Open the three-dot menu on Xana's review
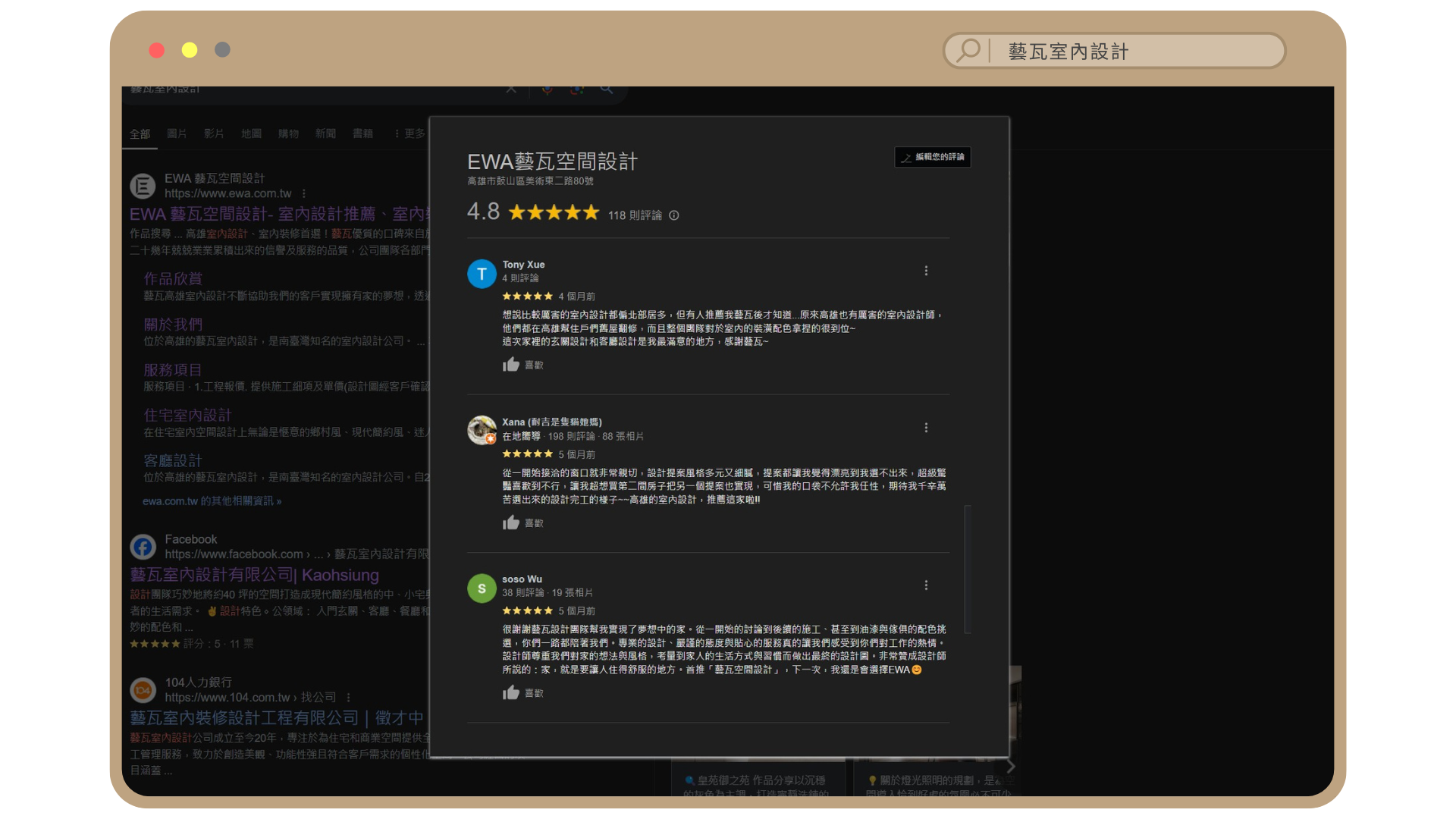This screenshot has width=1456, height=819. 926,428
